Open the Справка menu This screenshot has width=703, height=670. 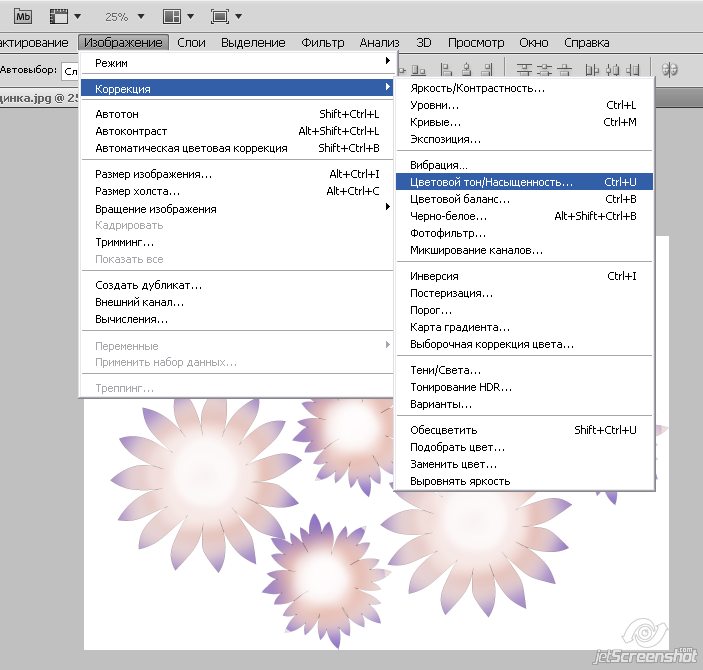click(x=586, y=43)
